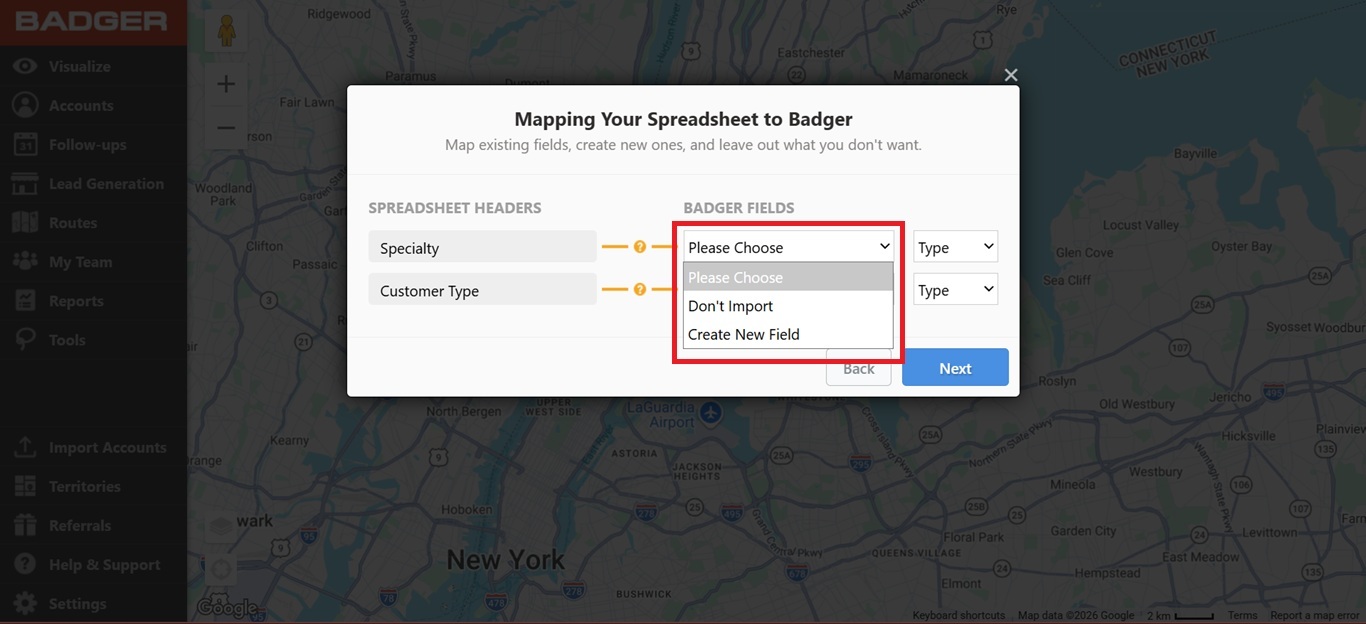
Task: Click the Customer Type spreadsheet header field
Action: pos(482,290)
